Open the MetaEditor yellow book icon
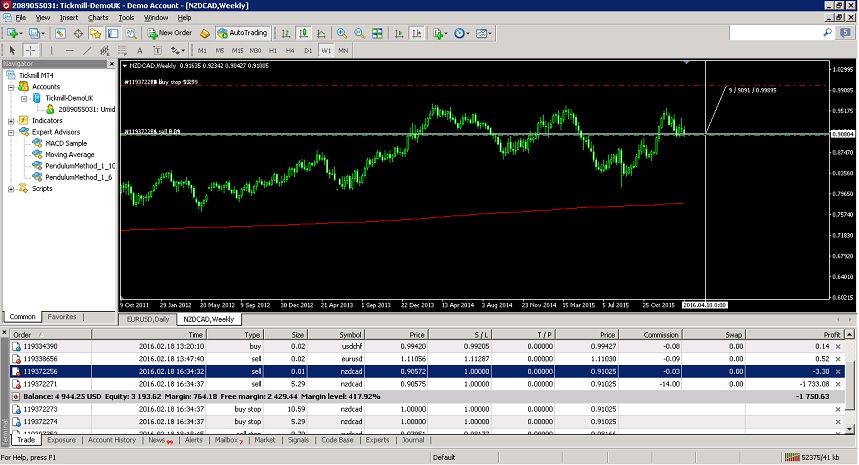 tap(204, 33)
